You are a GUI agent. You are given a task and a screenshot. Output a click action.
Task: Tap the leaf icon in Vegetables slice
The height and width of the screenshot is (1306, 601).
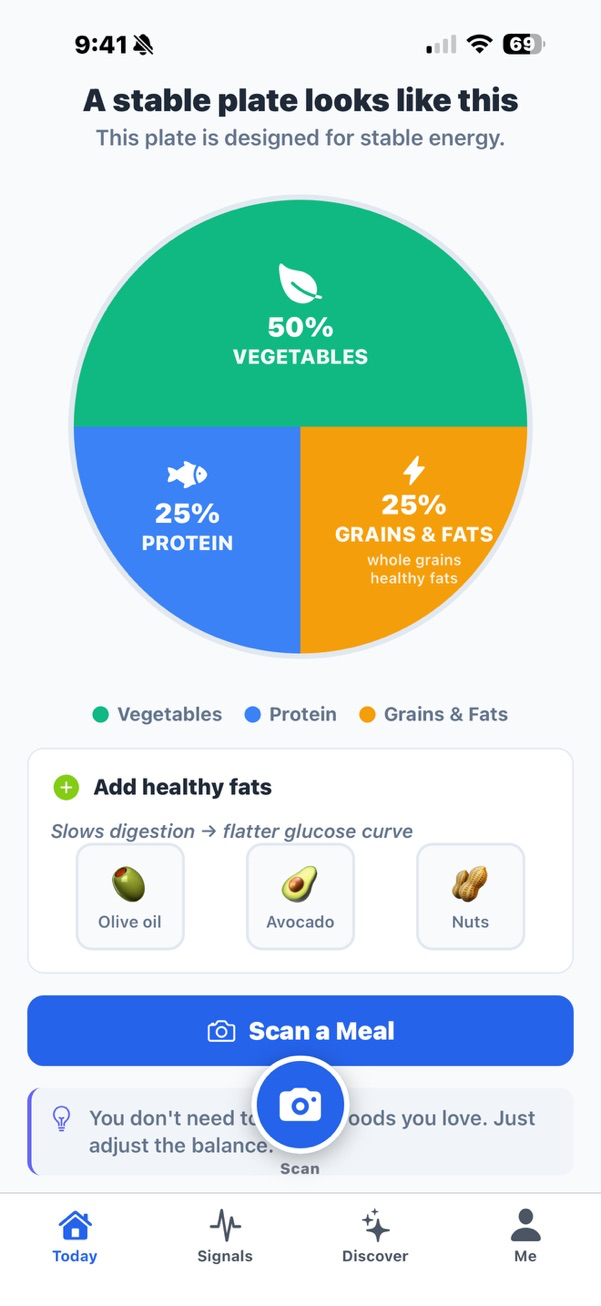300,283
